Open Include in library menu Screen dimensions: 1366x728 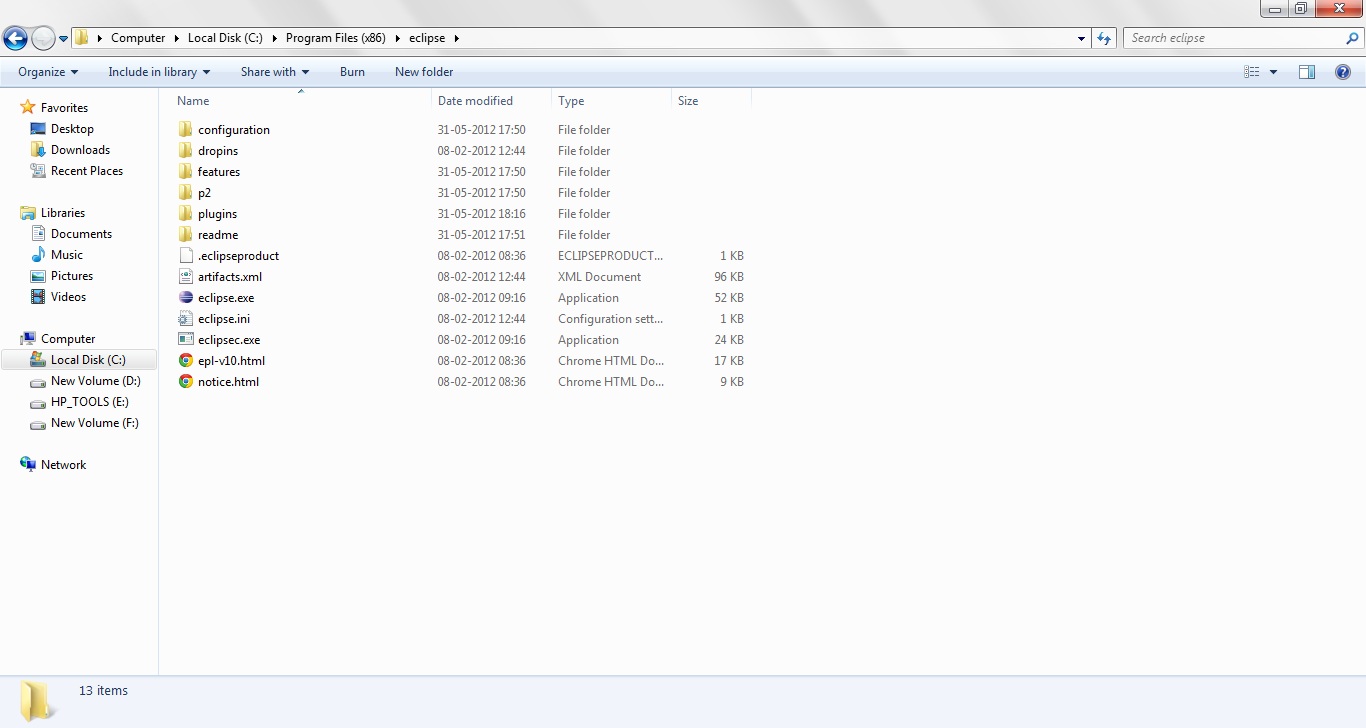click(159, 72)
